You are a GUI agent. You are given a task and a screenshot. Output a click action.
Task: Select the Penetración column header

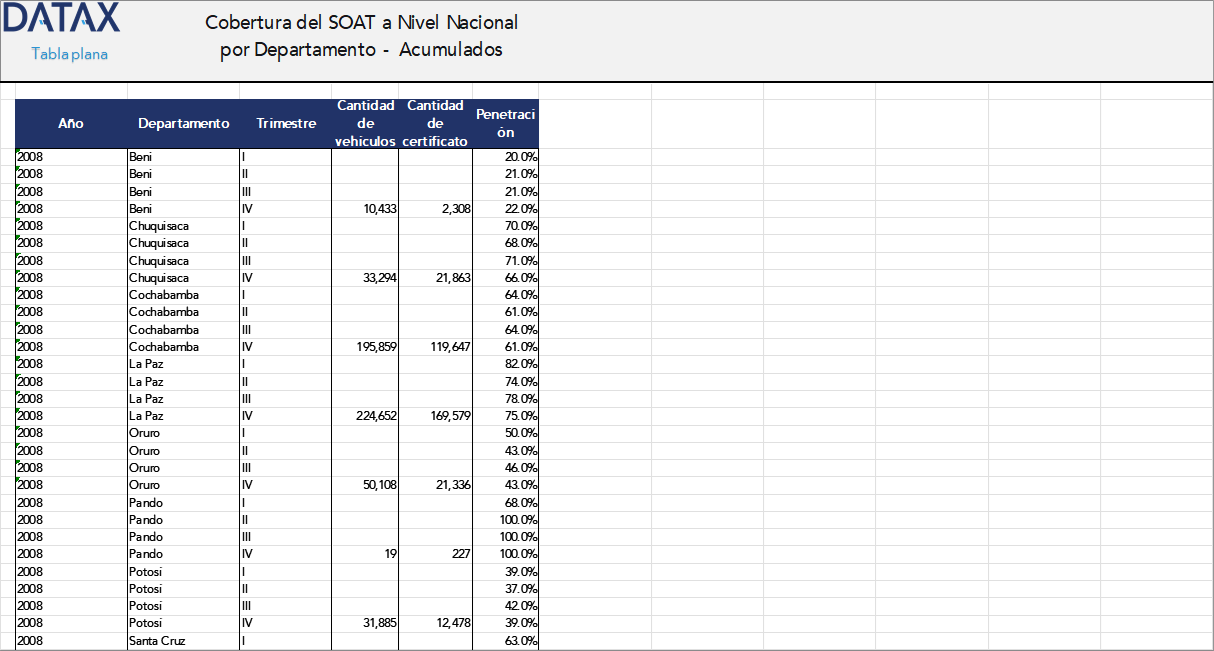[506, 123]
